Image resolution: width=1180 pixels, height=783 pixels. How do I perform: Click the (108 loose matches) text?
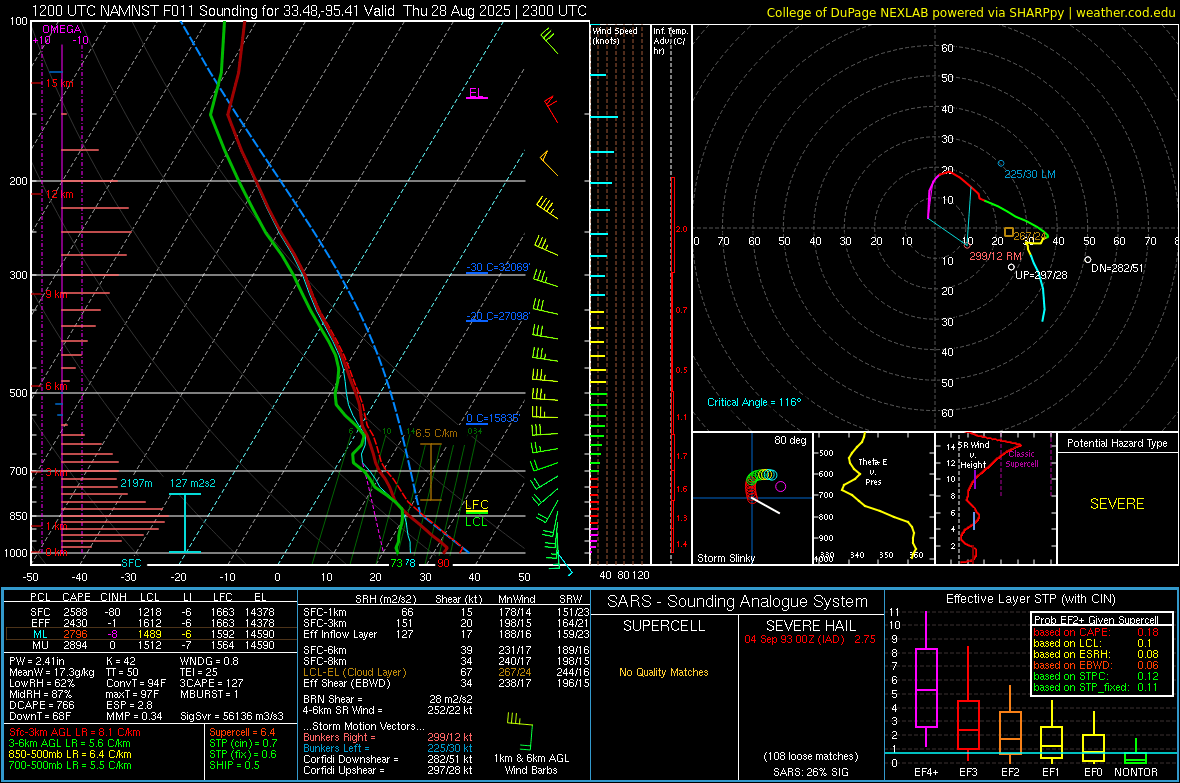pos(810,756)
